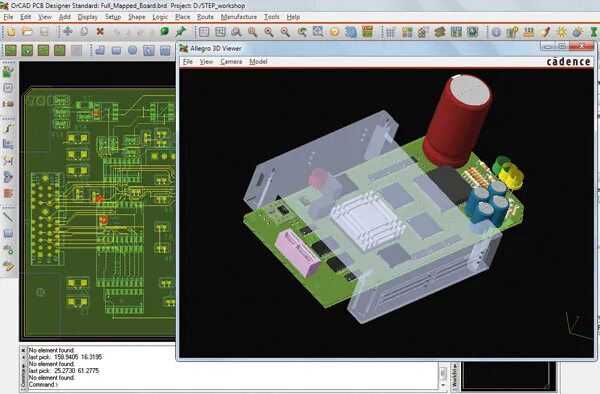The width and height of the screenshot is (600, 394).
Task: Click the Copy toolbar icon
Action: point(84,32)
